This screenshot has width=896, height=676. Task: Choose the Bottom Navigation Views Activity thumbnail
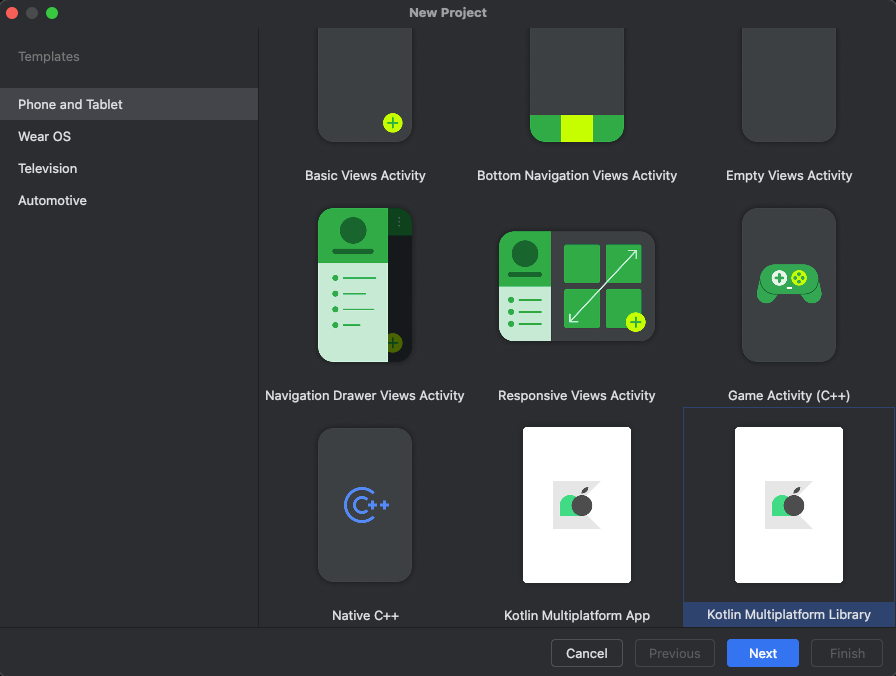tap(577, 85)
